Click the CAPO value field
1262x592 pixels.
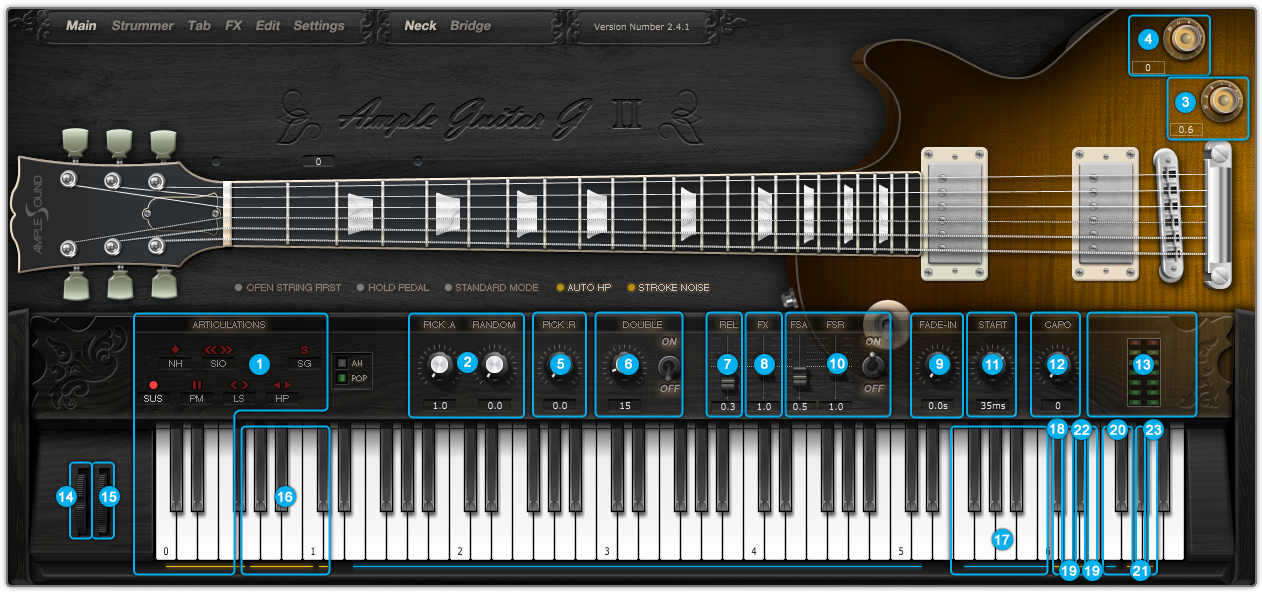pyautogui.click(x=1057, y=406)
